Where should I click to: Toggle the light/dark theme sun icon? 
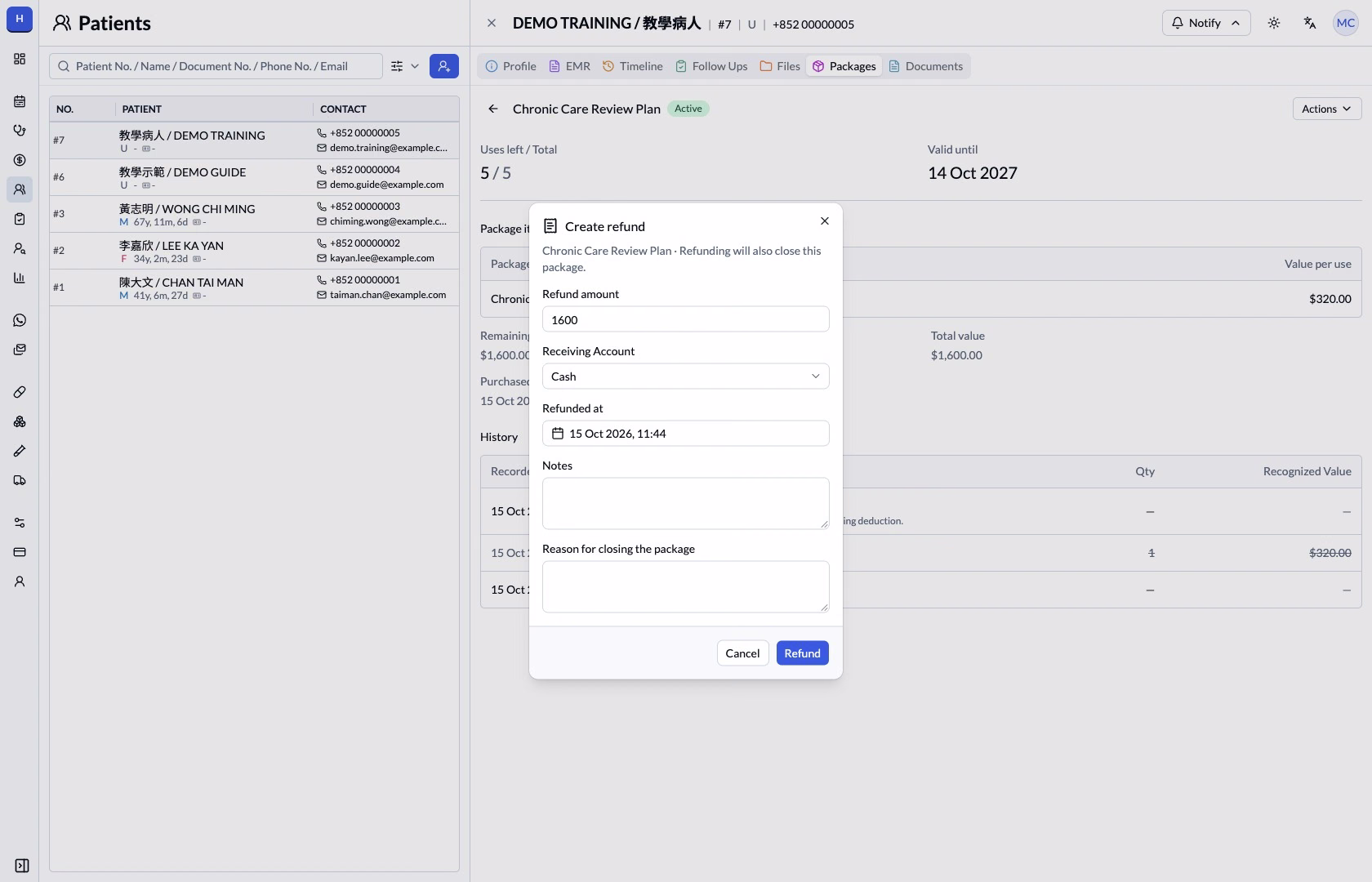(x=1274, y=23)
